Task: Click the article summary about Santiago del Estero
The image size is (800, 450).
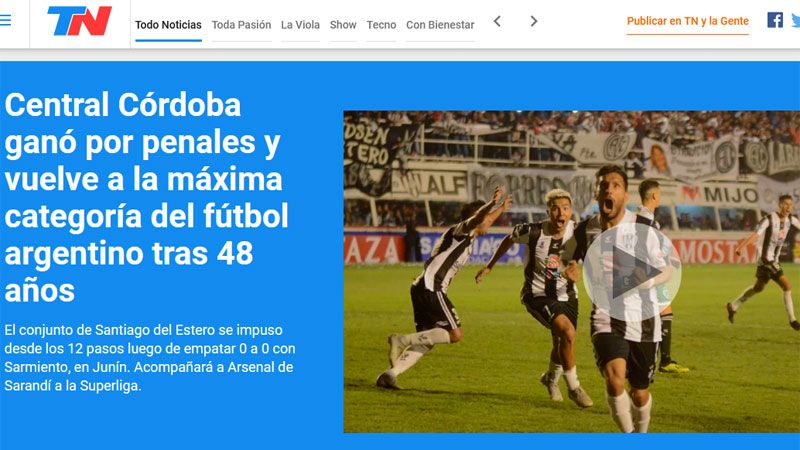Action: point(150,358)
